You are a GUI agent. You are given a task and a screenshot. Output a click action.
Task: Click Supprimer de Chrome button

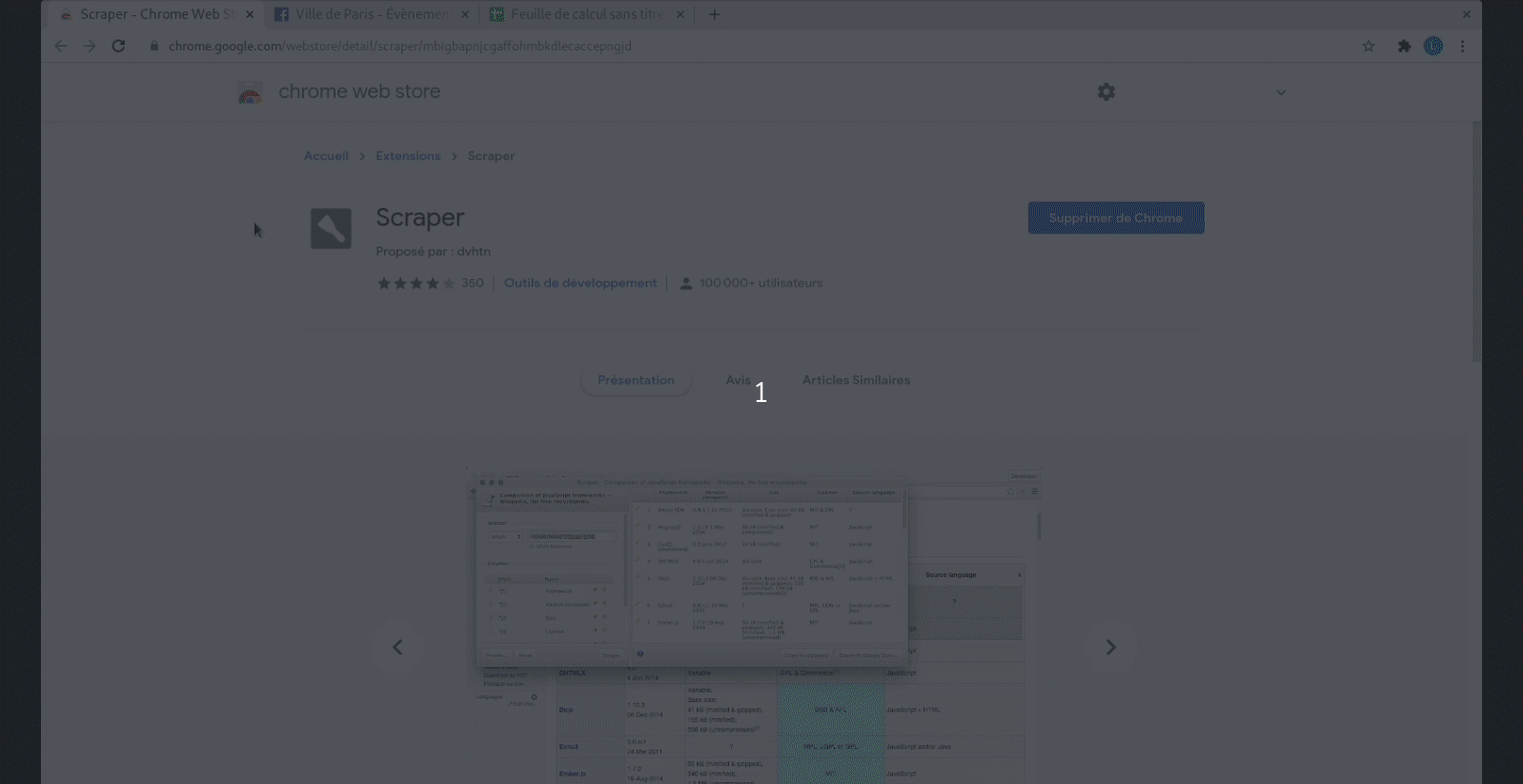(x=1116, y=218)
